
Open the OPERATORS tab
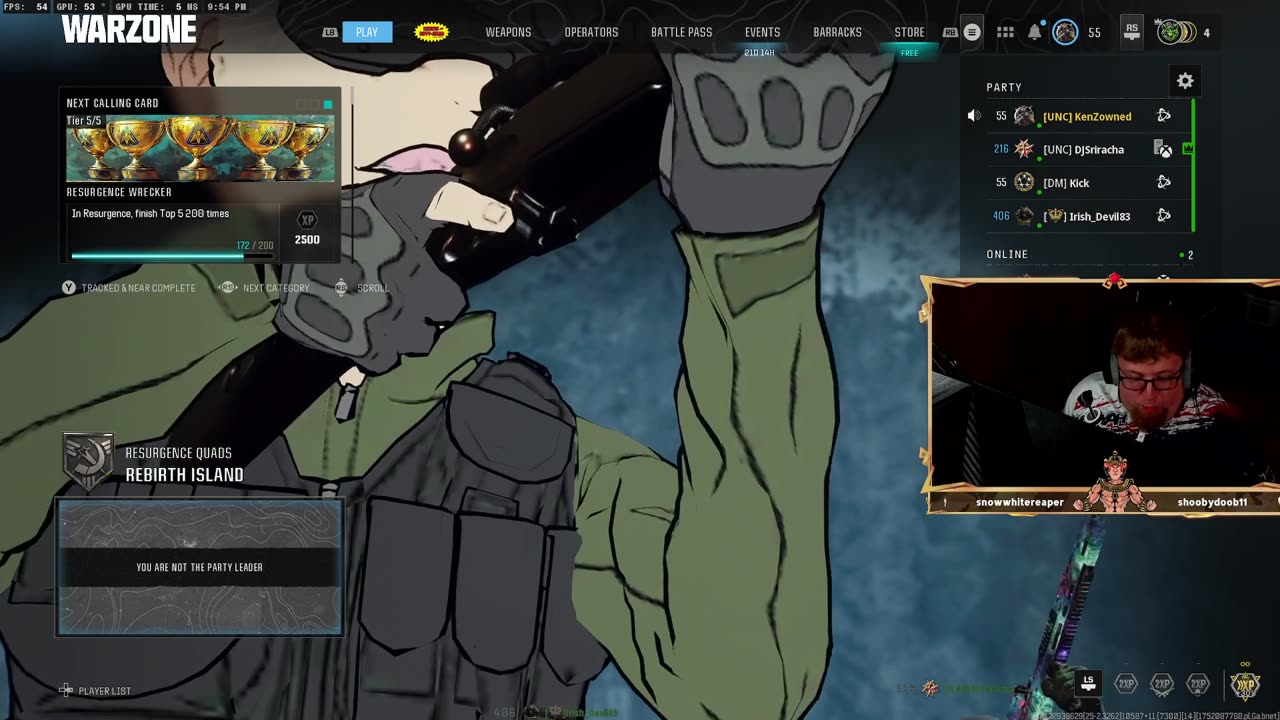(x=591, y=32)
